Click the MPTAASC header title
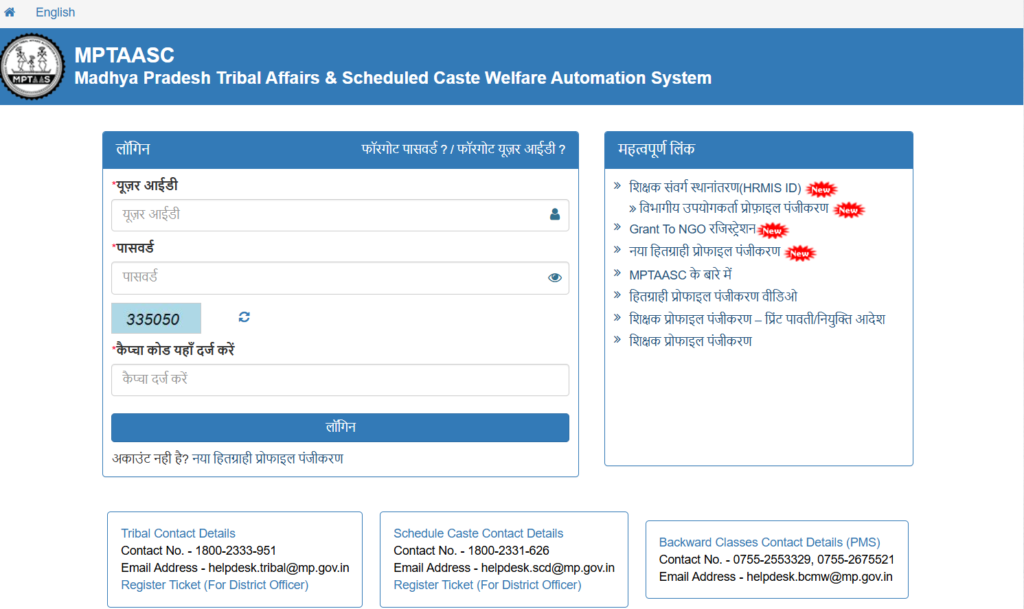The image size is (1024, 609). point(124,55)
